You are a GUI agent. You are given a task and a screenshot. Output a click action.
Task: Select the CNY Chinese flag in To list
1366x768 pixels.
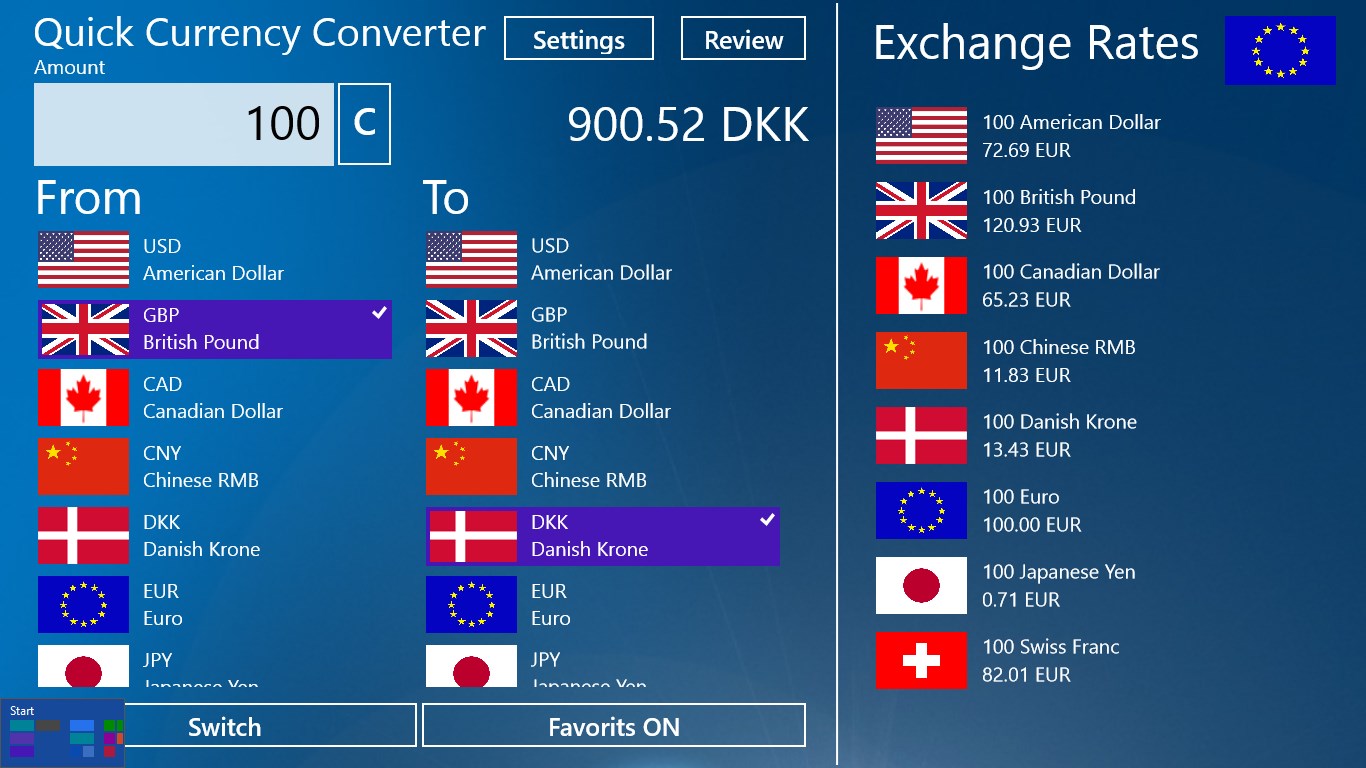tap(471, 466)
